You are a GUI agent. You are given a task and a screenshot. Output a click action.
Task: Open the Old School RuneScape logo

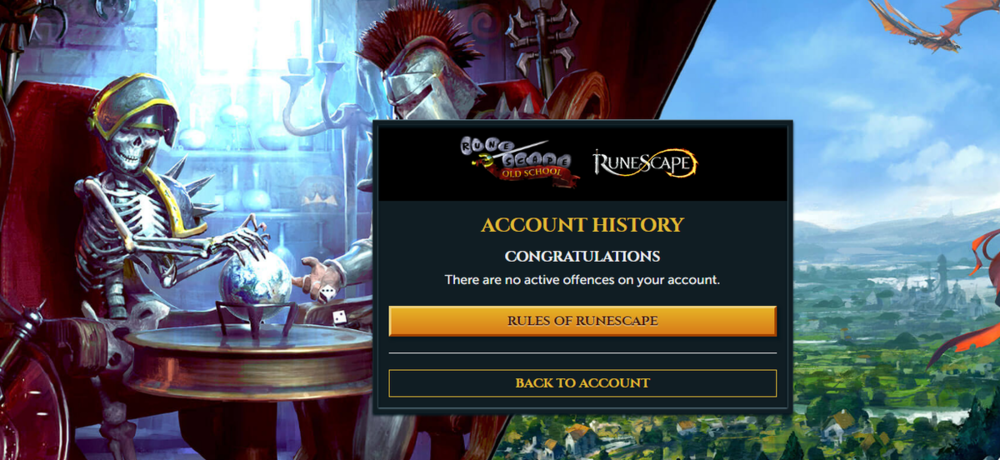click(519, 162)
